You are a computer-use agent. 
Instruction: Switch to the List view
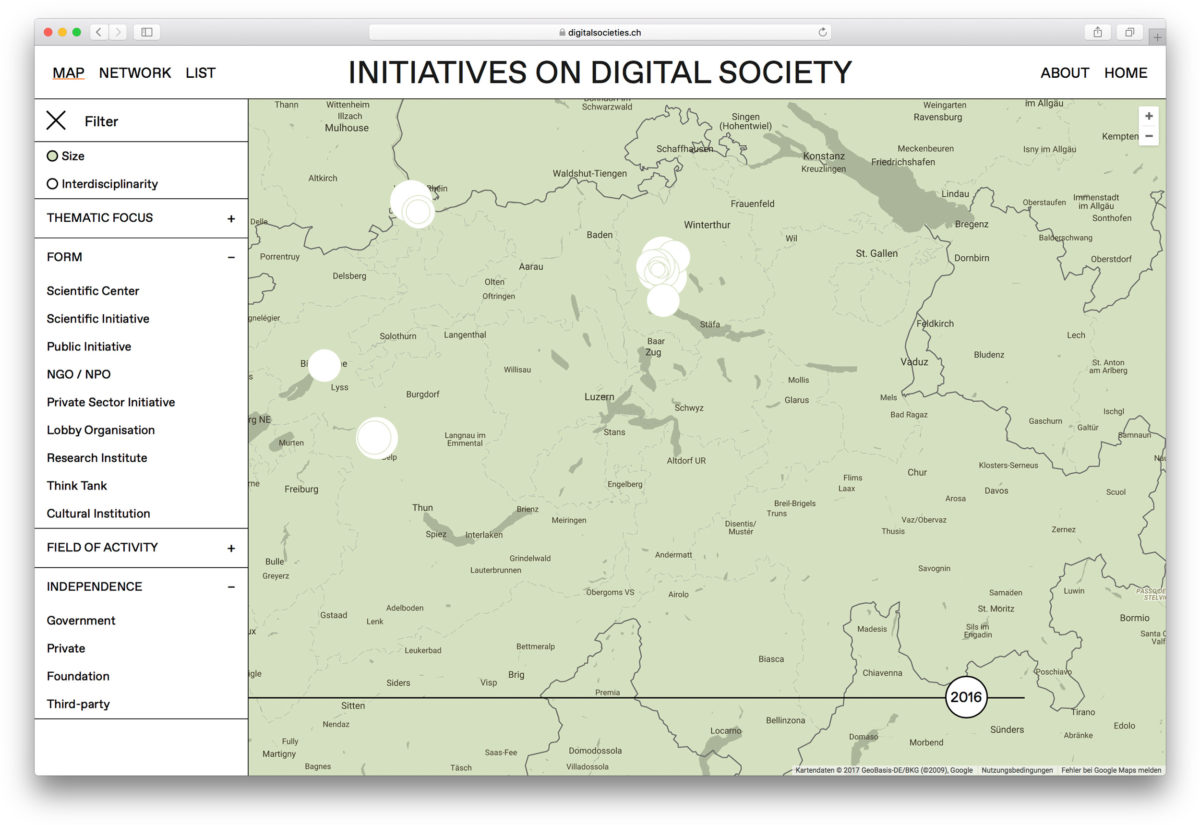point(200,73)
